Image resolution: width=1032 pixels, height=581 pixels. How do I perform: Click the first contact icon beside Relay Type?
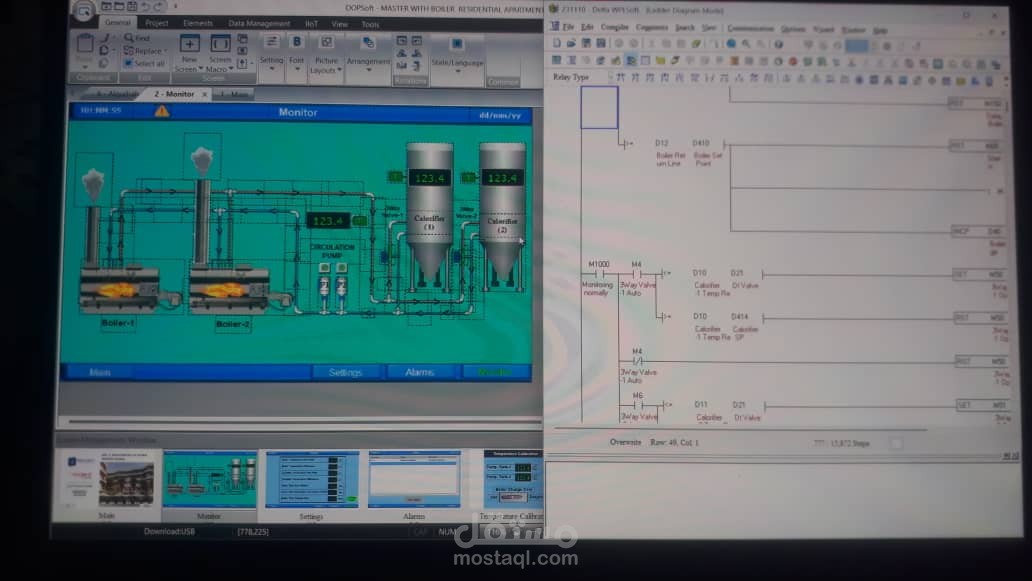pos(620,78)
